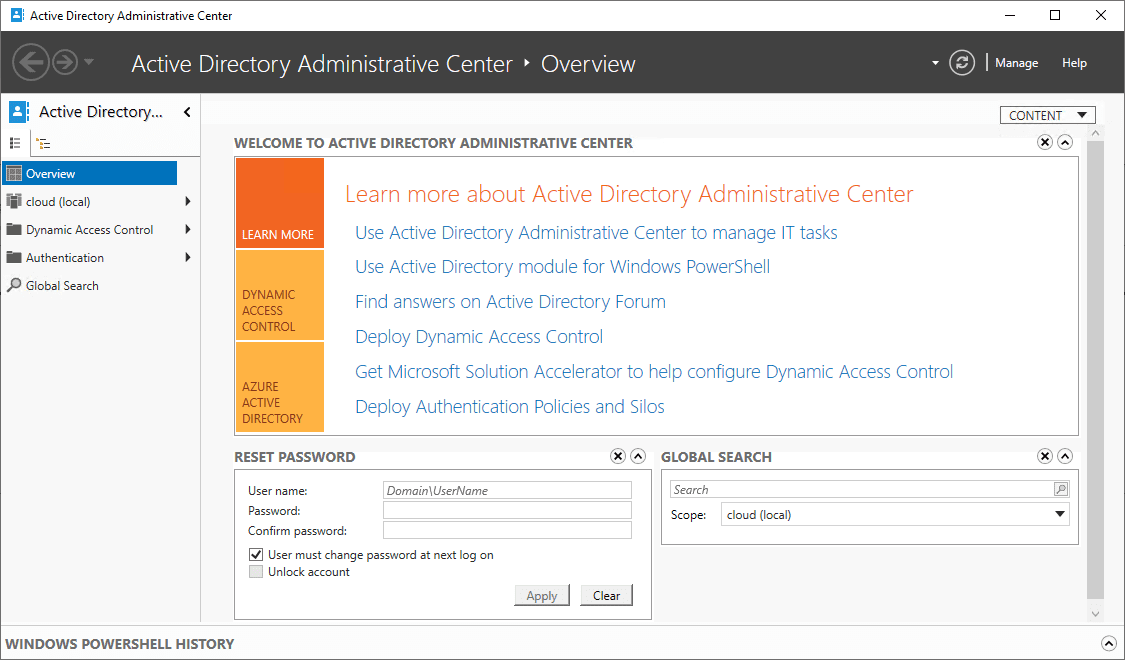Click the User name input field
Viewport: 1125px width, 660px height.
[507, 491]
